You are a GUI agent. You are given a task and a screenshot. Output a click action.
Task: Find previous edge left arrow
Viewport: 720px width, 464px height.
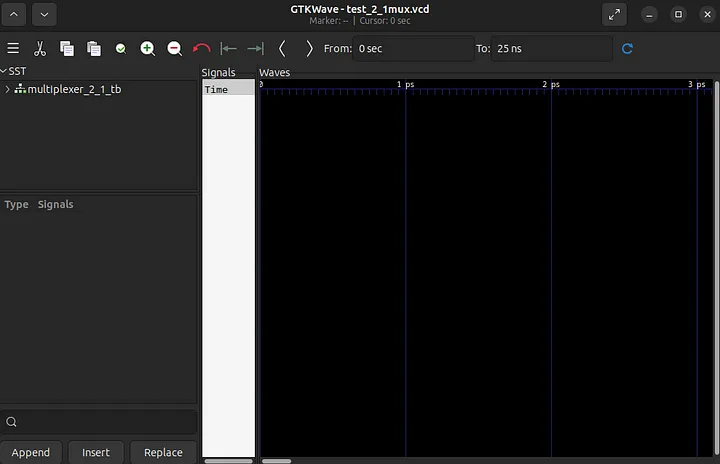click(282, 48)
